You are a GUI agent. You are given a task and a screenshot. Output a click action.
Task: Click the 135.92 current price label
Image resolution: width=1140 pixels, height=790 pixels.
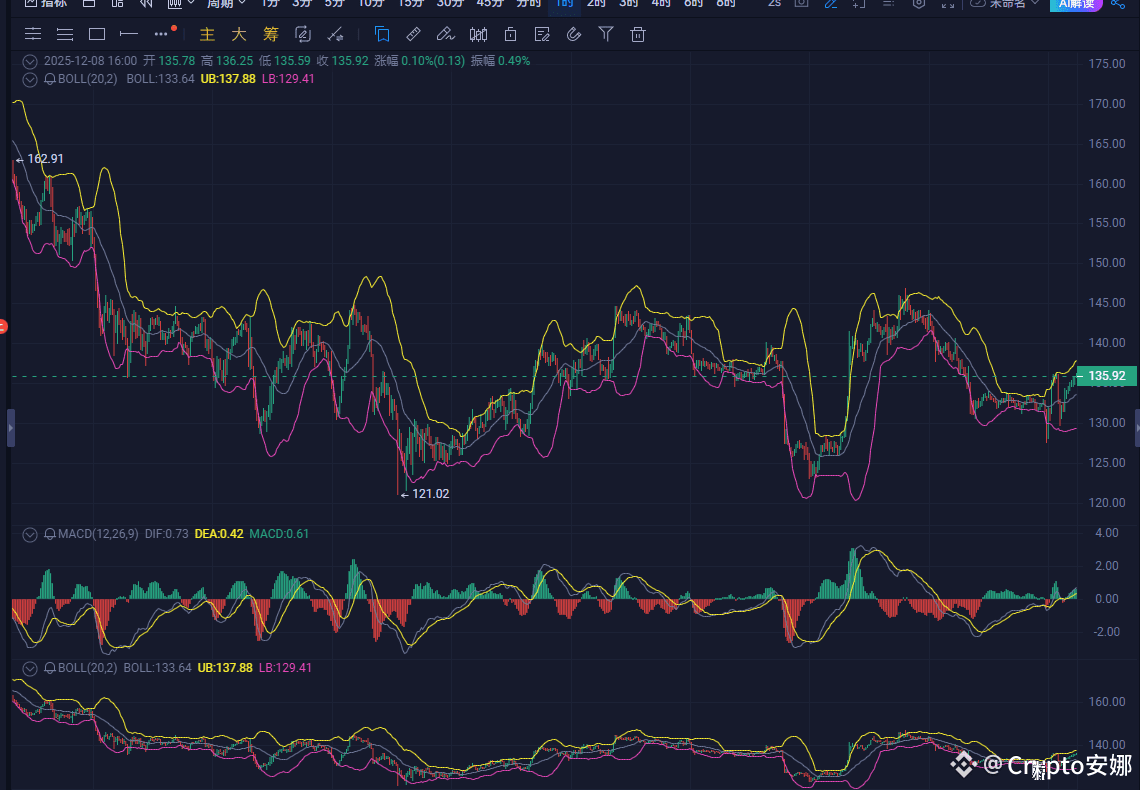[x=1107, y=377]
